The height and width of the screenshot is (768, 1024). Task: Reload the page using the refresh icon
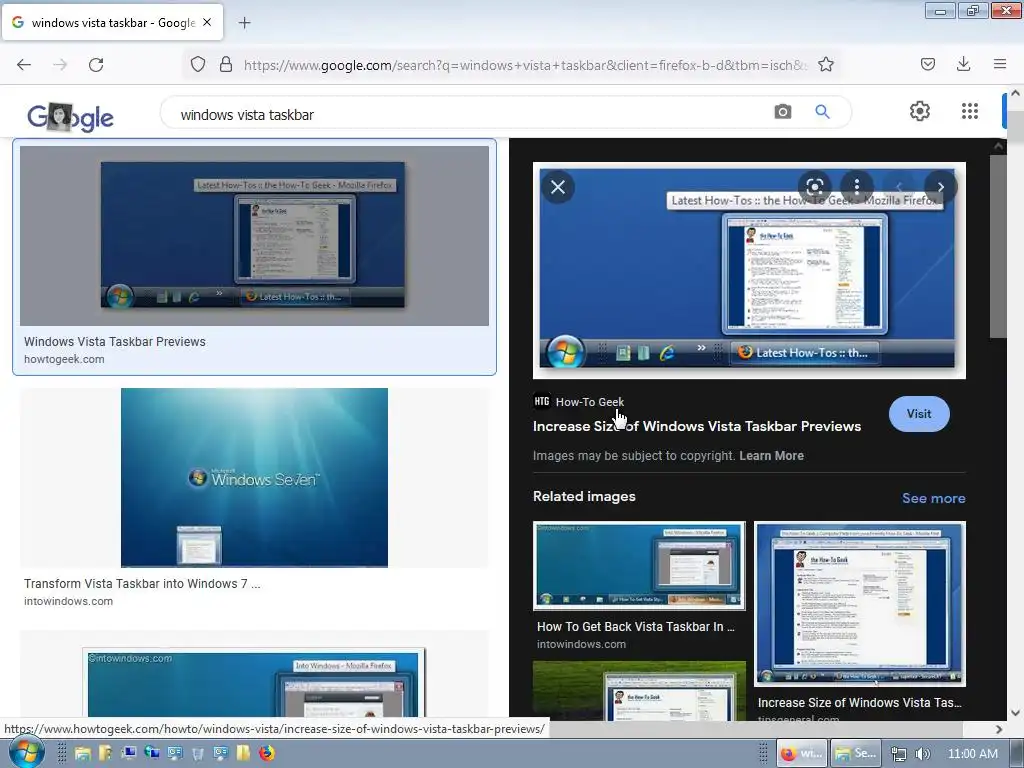coord(96,65)
